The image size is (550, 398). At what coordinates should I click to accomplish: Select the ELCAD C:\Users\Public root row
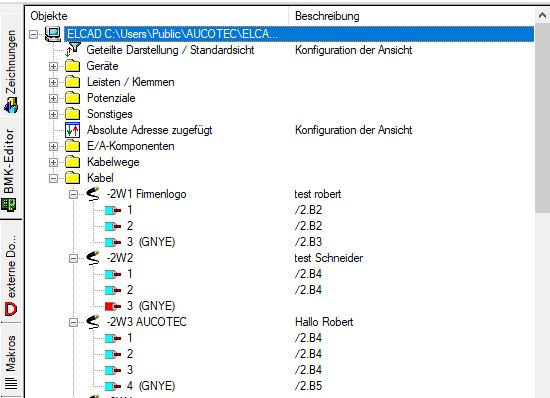[299, 34]
